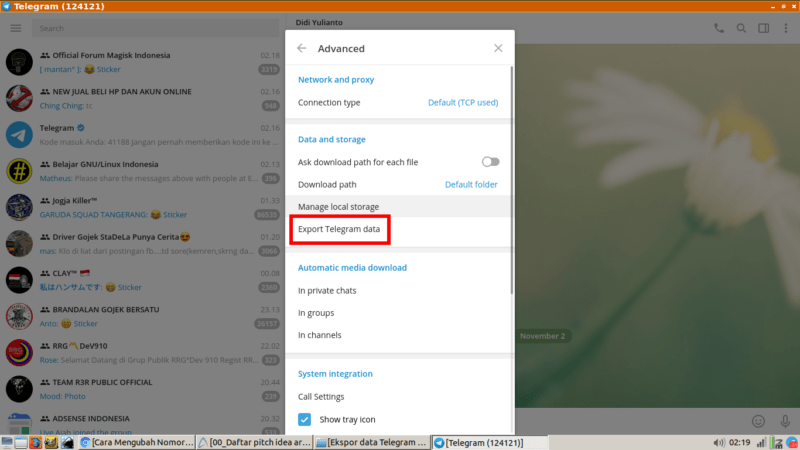The width and height of the screenshot is (800, 450).
Task: Open In channels media download settings
Action: [398, 335]
